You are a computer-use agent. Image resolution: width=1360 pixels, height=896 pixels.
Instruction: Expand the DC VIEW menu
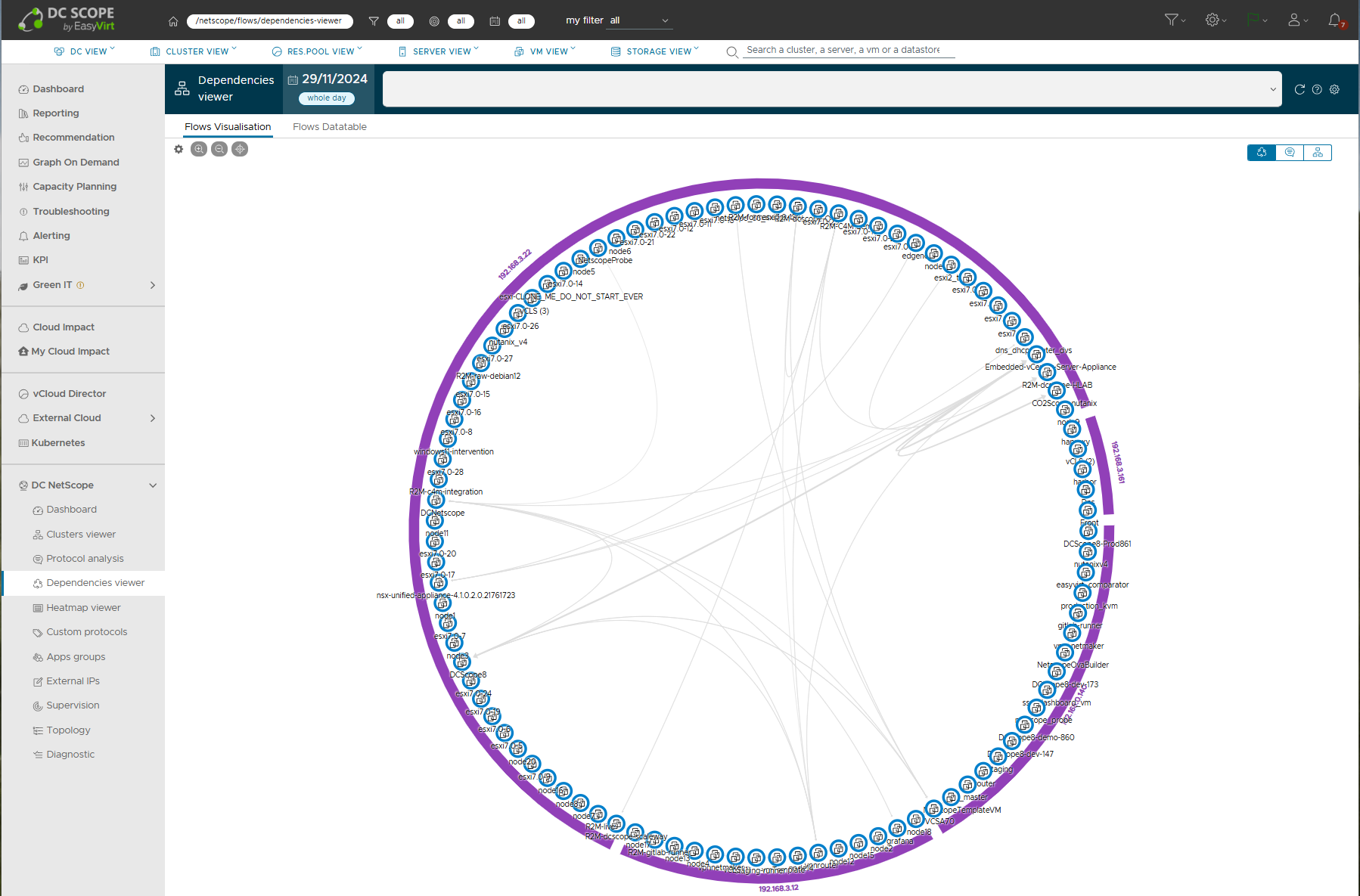pos(85,51)
